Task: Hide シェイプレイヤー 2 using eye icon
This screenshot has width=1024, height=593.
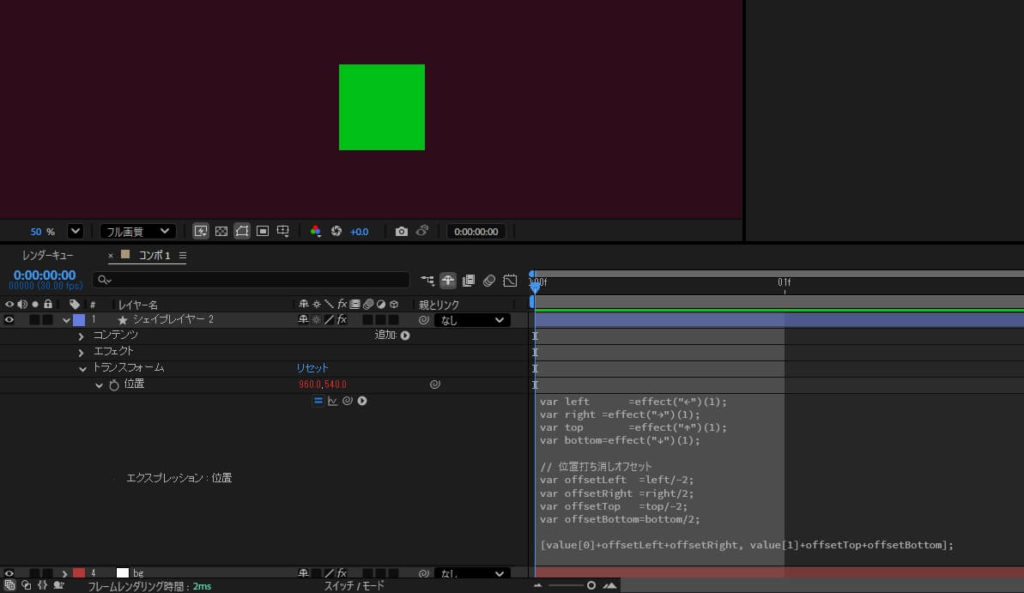Action: [x=10, y=320]
